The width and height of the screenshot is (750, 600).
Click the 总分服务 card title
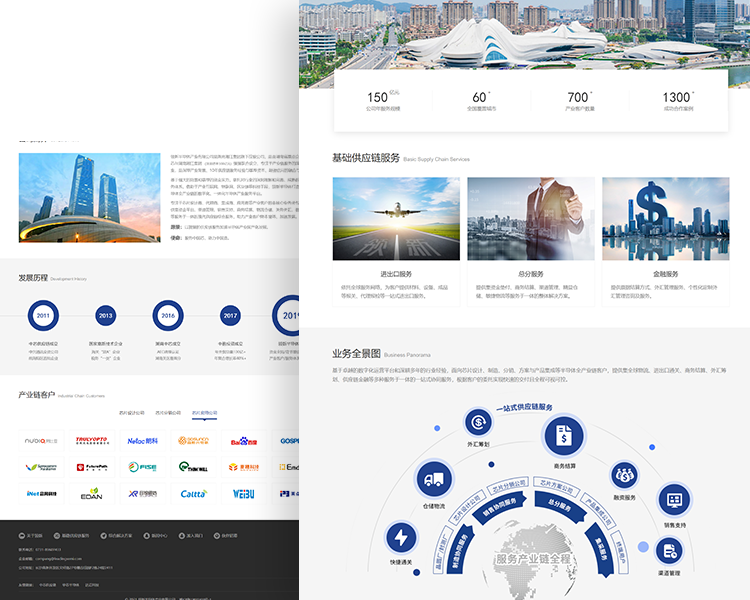pyautogui.click(x=531, y=274)
